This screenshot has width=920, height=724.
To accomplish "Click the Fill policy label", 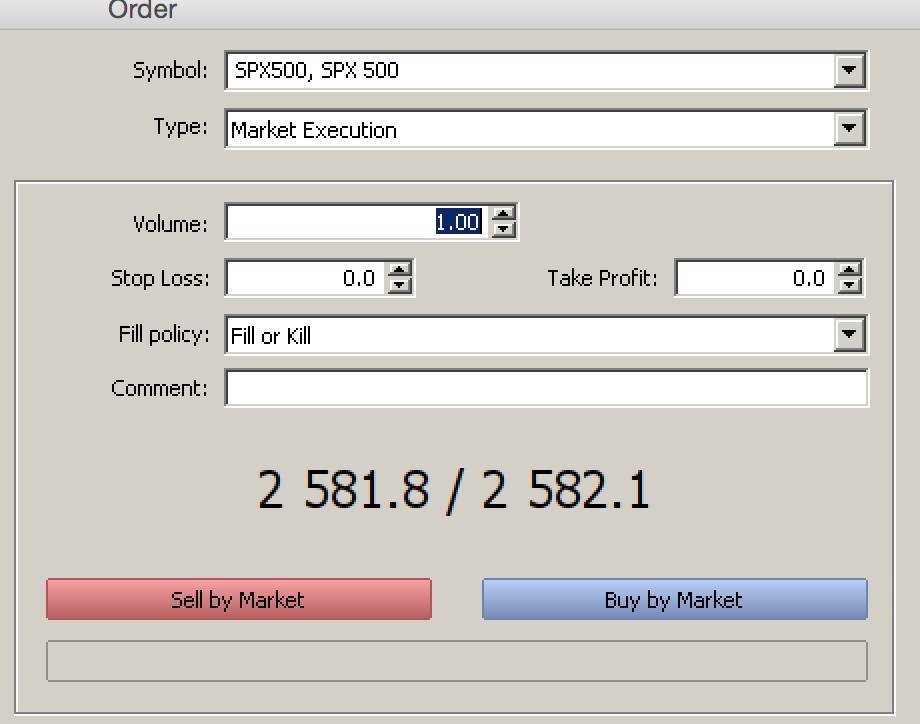I will [x=164, y=334].
